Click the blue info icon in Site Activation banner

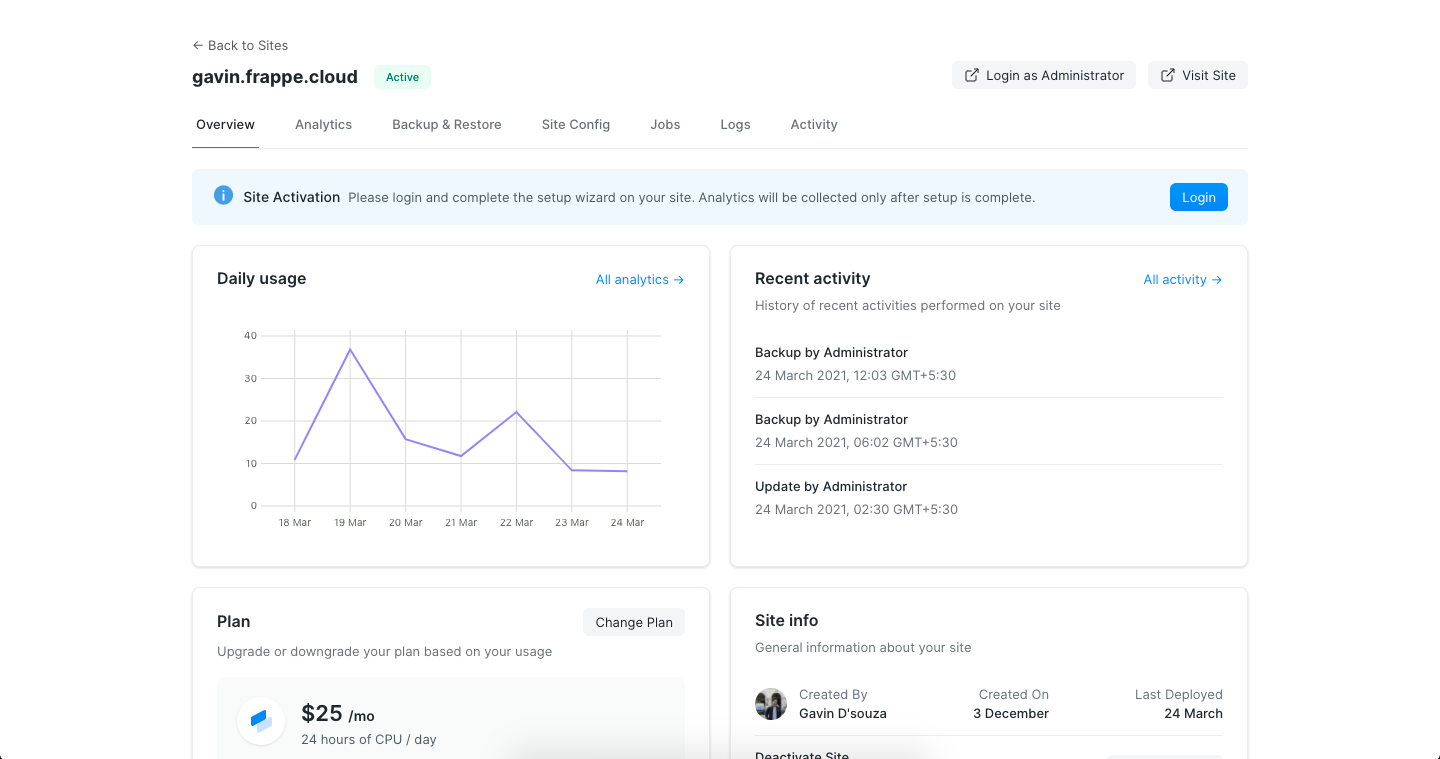pos(224,196)
